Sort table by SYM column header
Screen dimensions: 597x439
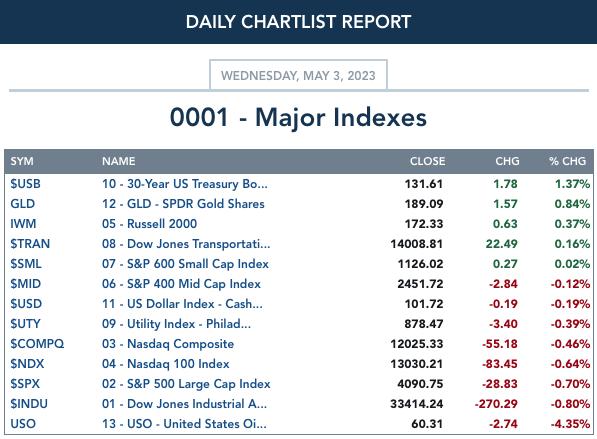pos(22,161)
